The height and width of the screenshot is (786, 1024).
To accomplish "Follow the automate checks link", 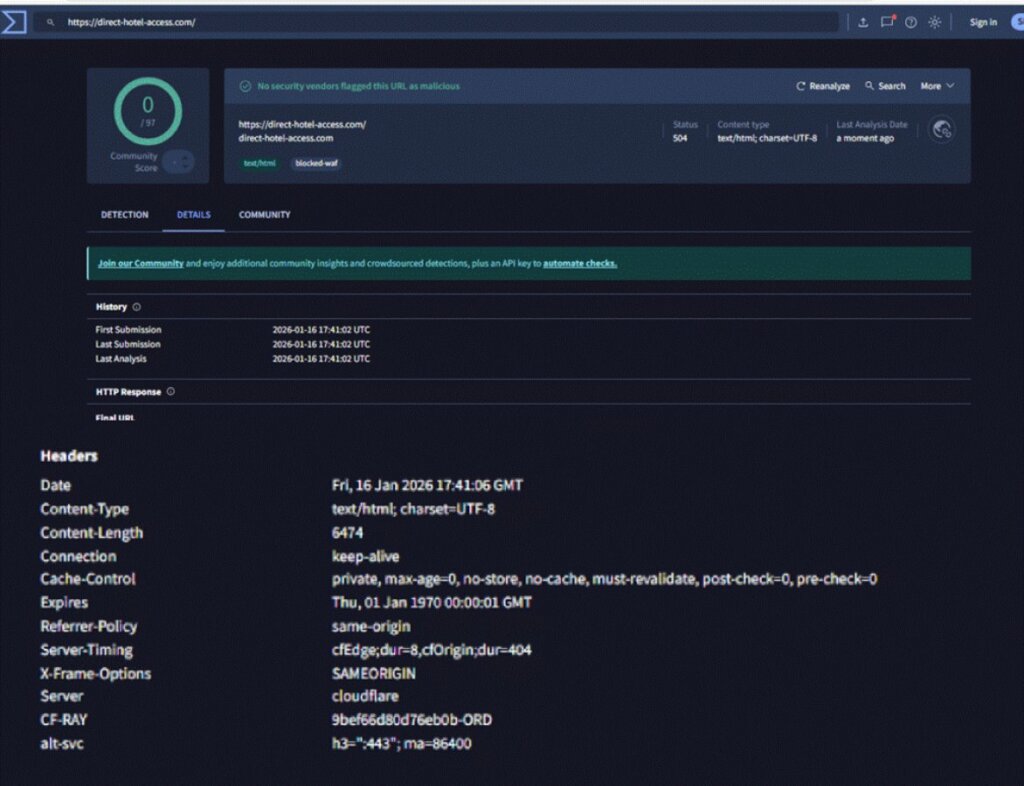I will click(x=580, y=264).
